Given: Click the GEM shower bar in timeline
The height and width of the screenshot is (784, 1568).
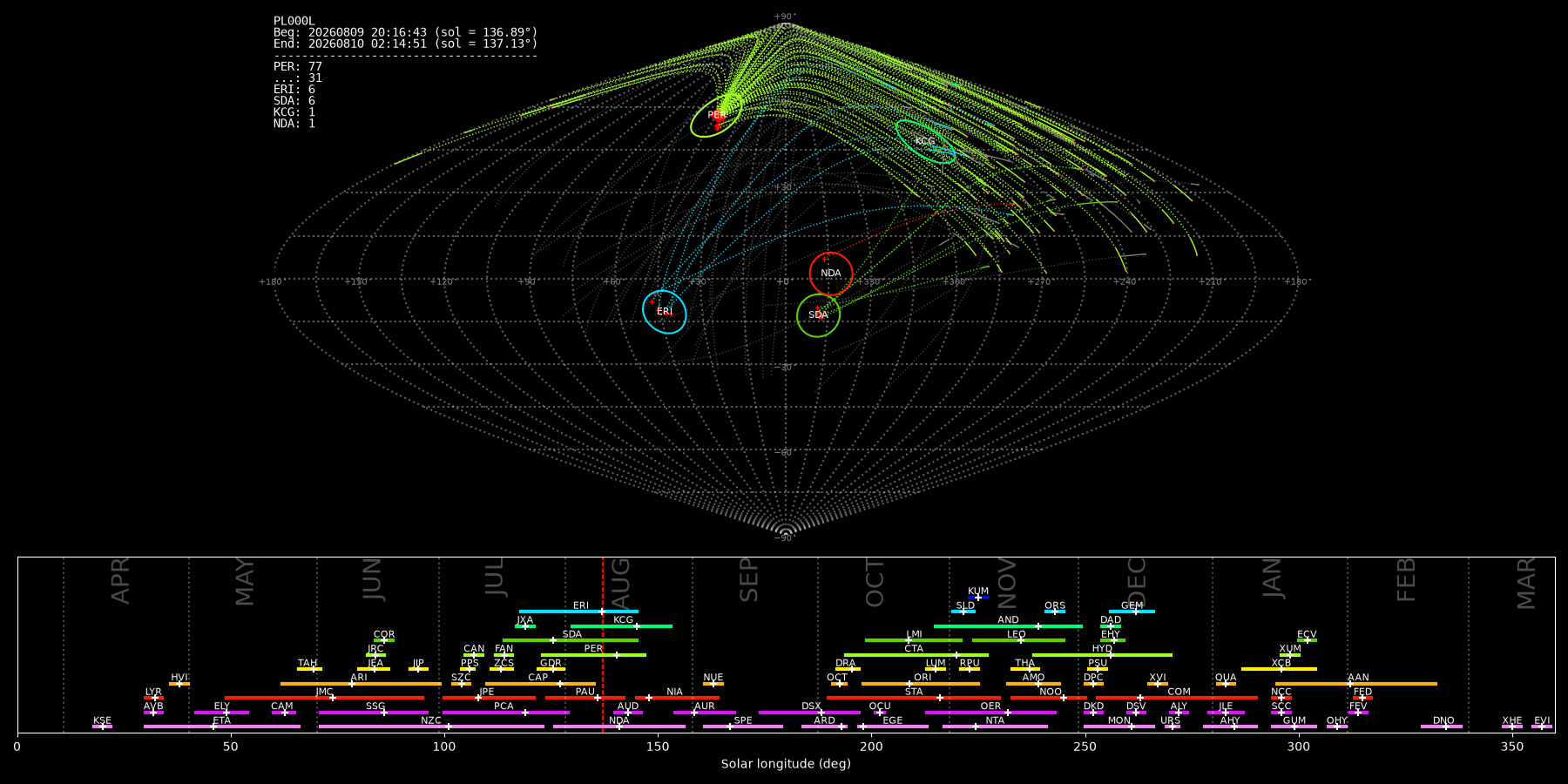Looking at the screenshot, I should (x=1132, y=612).
